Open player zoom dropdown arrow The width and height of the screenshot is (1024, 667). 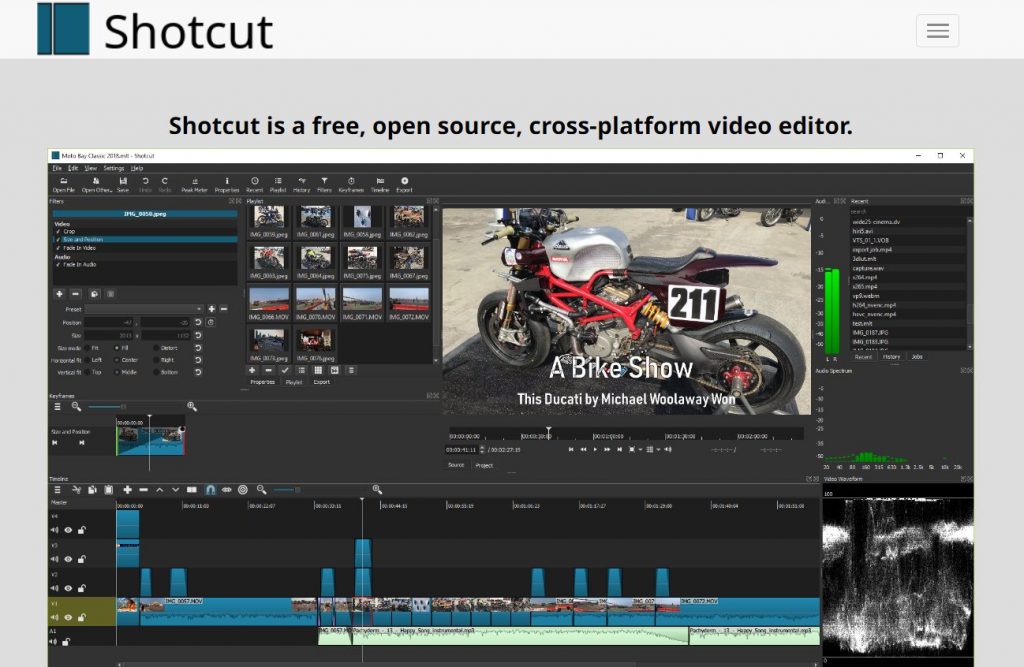(640, 449)
